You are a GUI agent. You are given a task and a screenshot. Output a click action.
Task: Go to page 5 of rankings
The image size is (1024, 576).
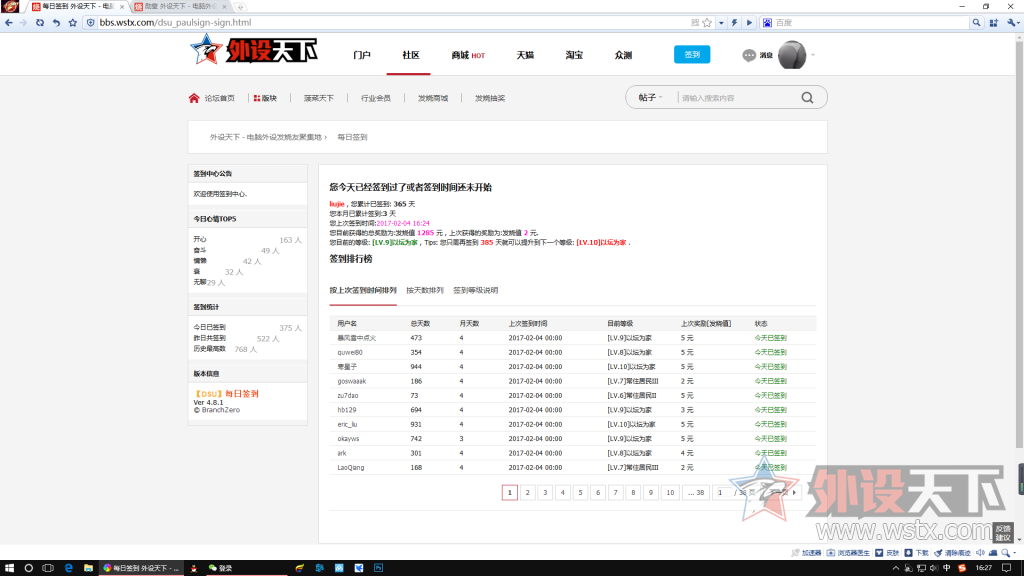click(x=579, y=492)
